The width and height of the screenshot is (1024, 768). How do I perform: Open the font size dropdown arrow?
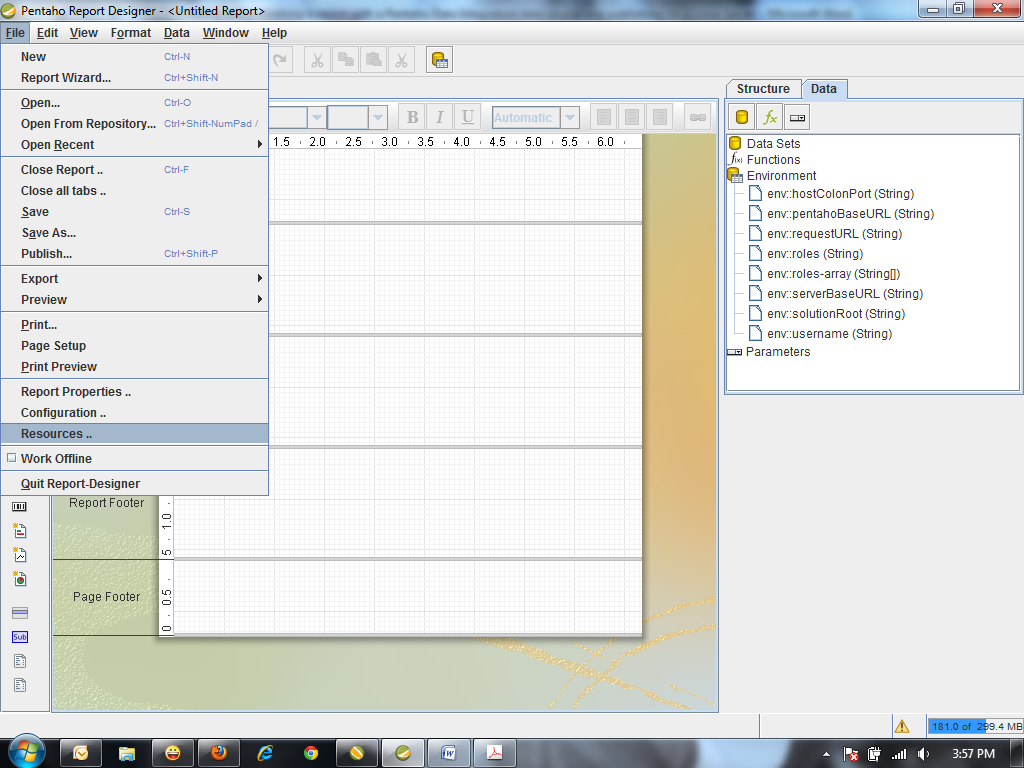coord(377,118)
